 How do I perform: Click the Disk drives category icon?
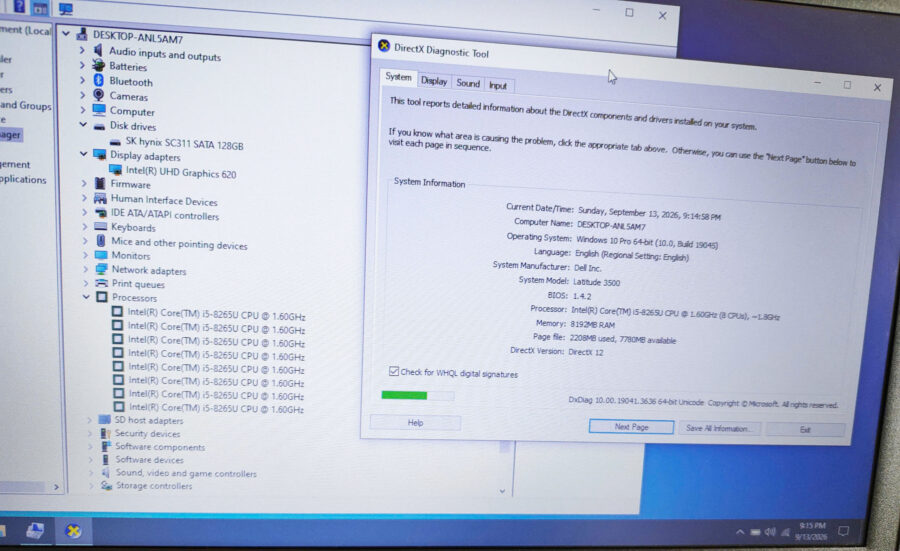pos(99,126)
